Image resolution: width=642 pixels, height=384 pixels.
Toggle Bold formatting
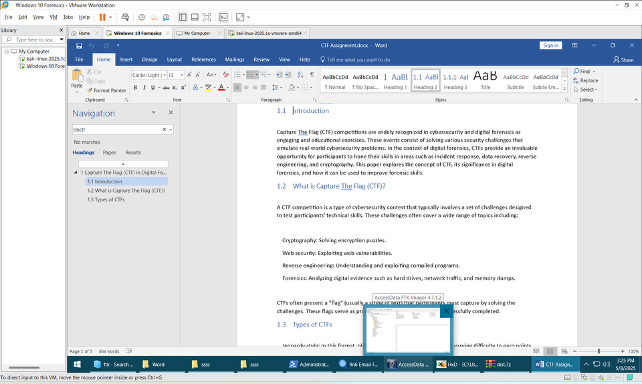point(136,88)
